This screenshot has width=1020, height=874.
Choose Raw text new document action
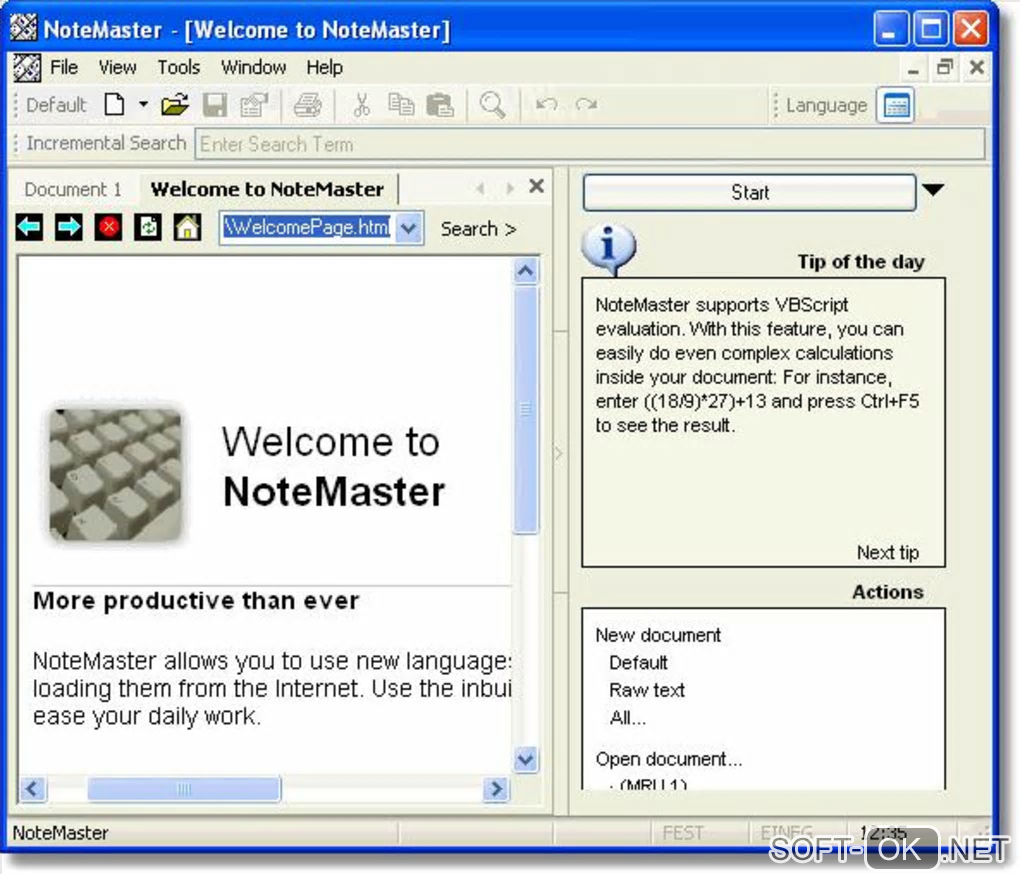point(647,690)
